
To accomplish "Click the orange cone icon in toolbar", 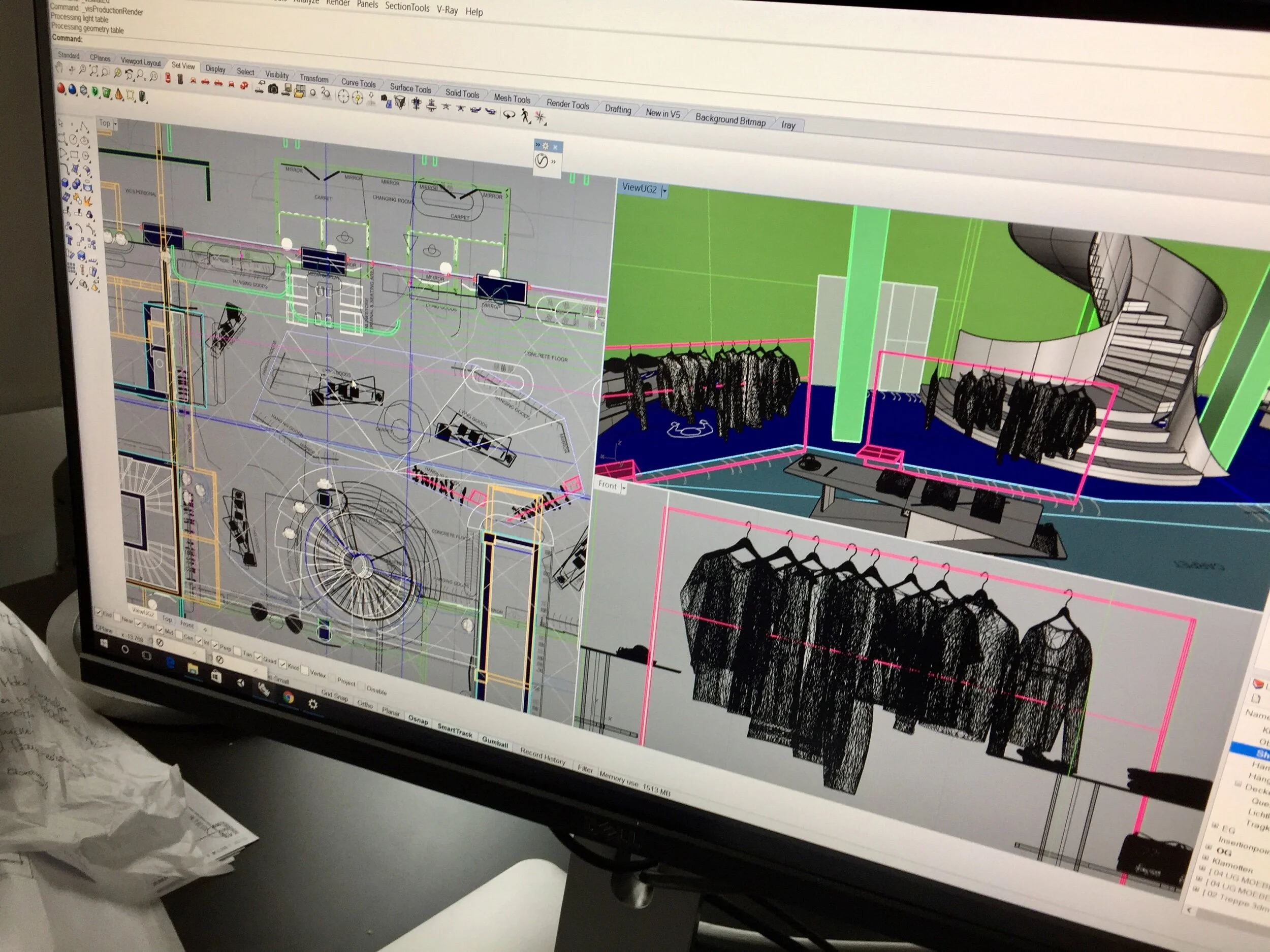I will pyautogui.click(x=118, y=94).
